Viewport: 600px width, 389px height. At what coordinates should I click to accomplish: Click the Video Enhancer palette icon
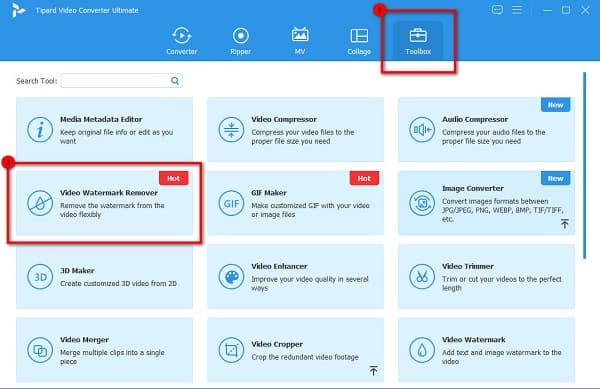tap(231, 277)
